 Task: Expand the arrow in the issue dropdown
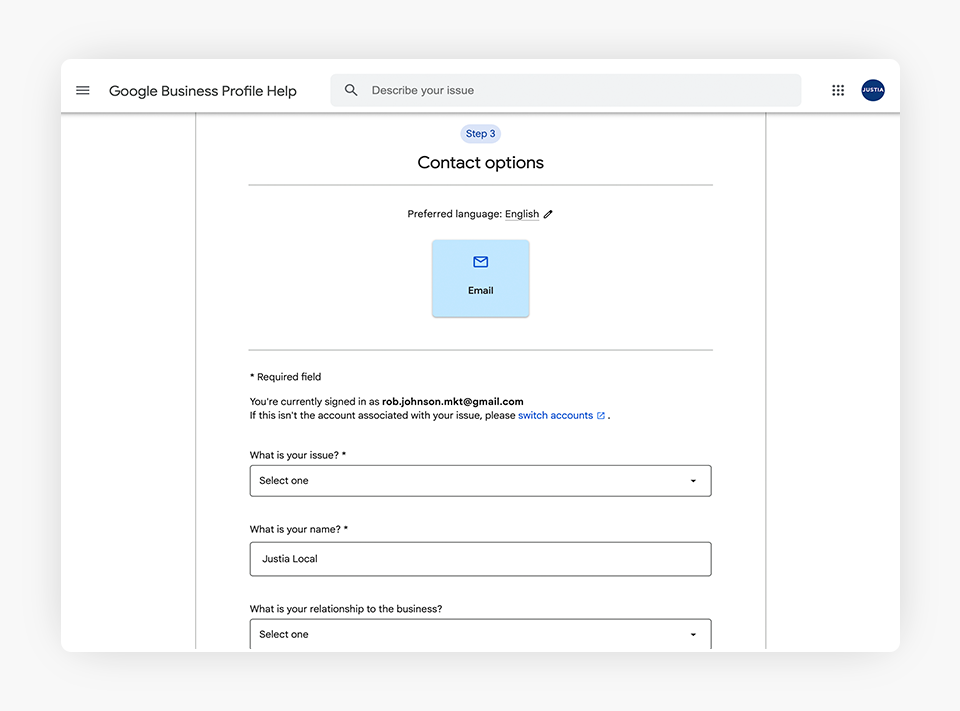693,481
